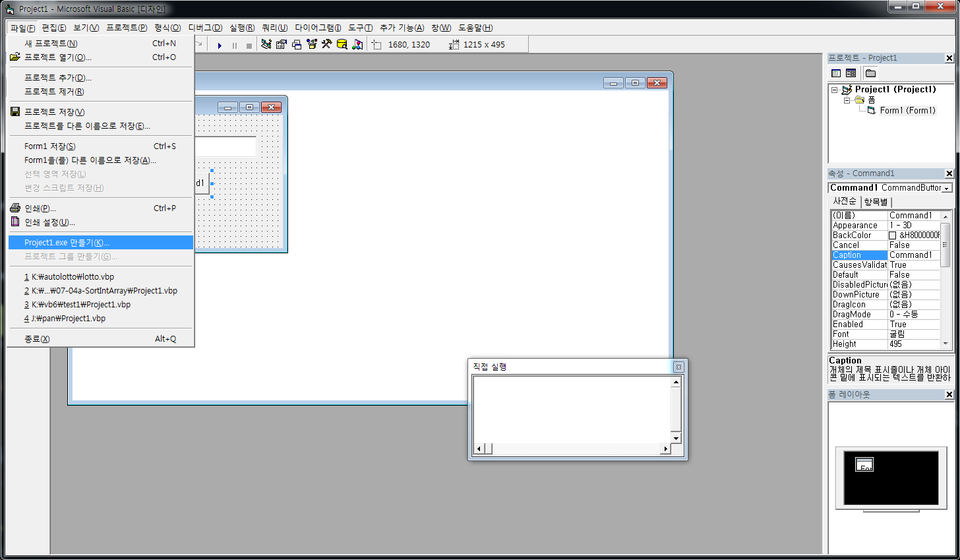Open the Project Explorer toolbar icon
The image size is (960, 560).
coord(266,44)
